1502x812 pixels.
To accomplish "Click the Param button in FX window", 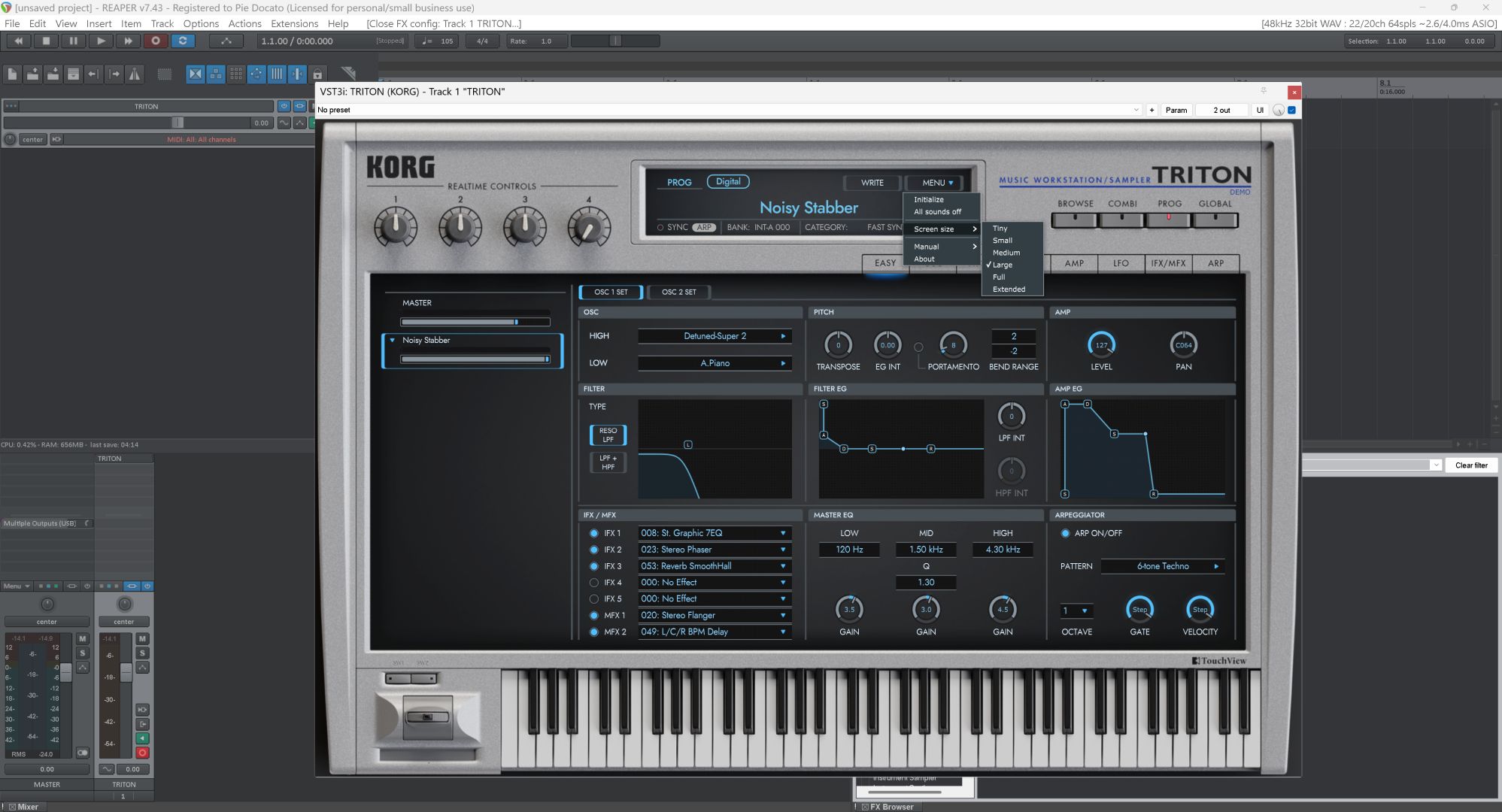I will coord(1176,110).
